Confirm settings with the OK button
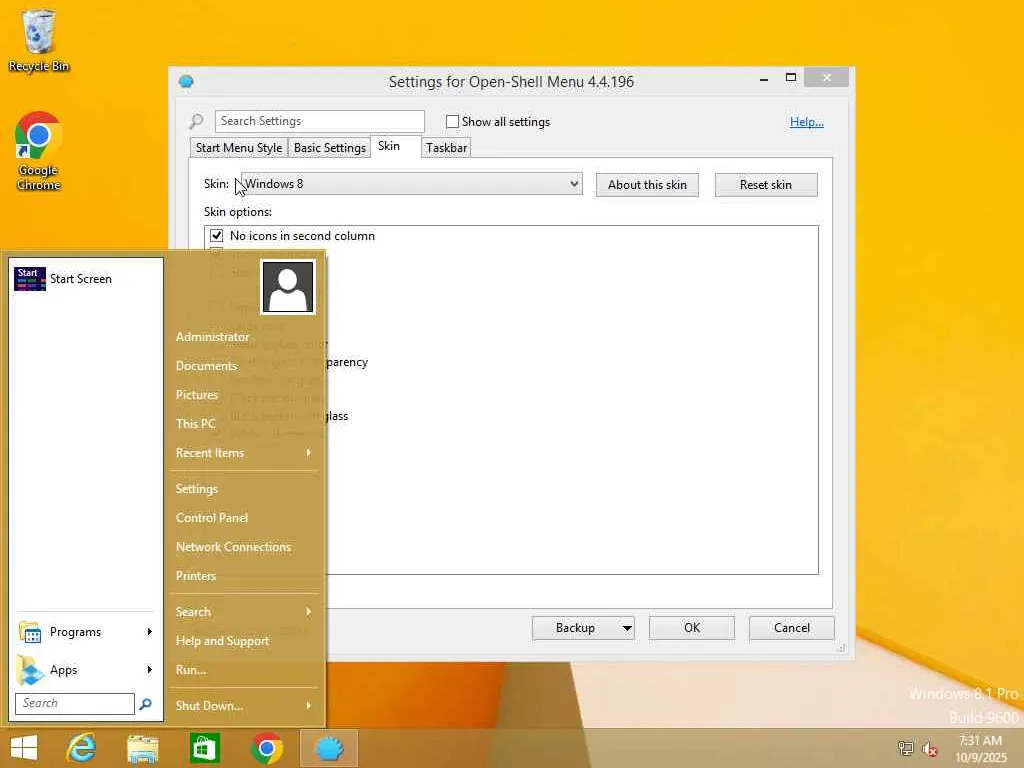1024x768 pixels. coord(692,628)
